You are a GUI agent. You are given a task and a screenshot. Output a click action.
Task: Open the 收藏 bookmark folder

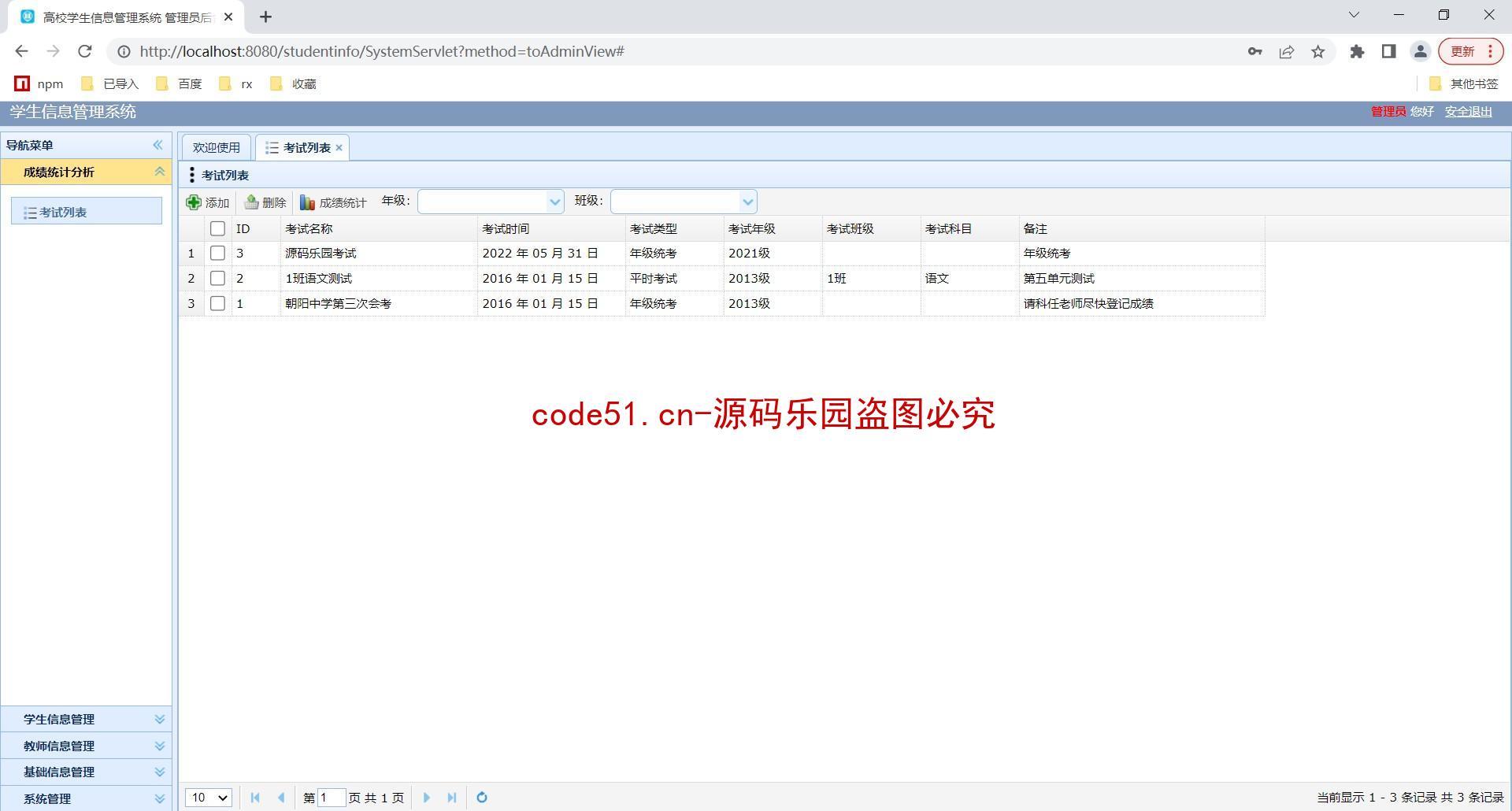tap(293, 84)
